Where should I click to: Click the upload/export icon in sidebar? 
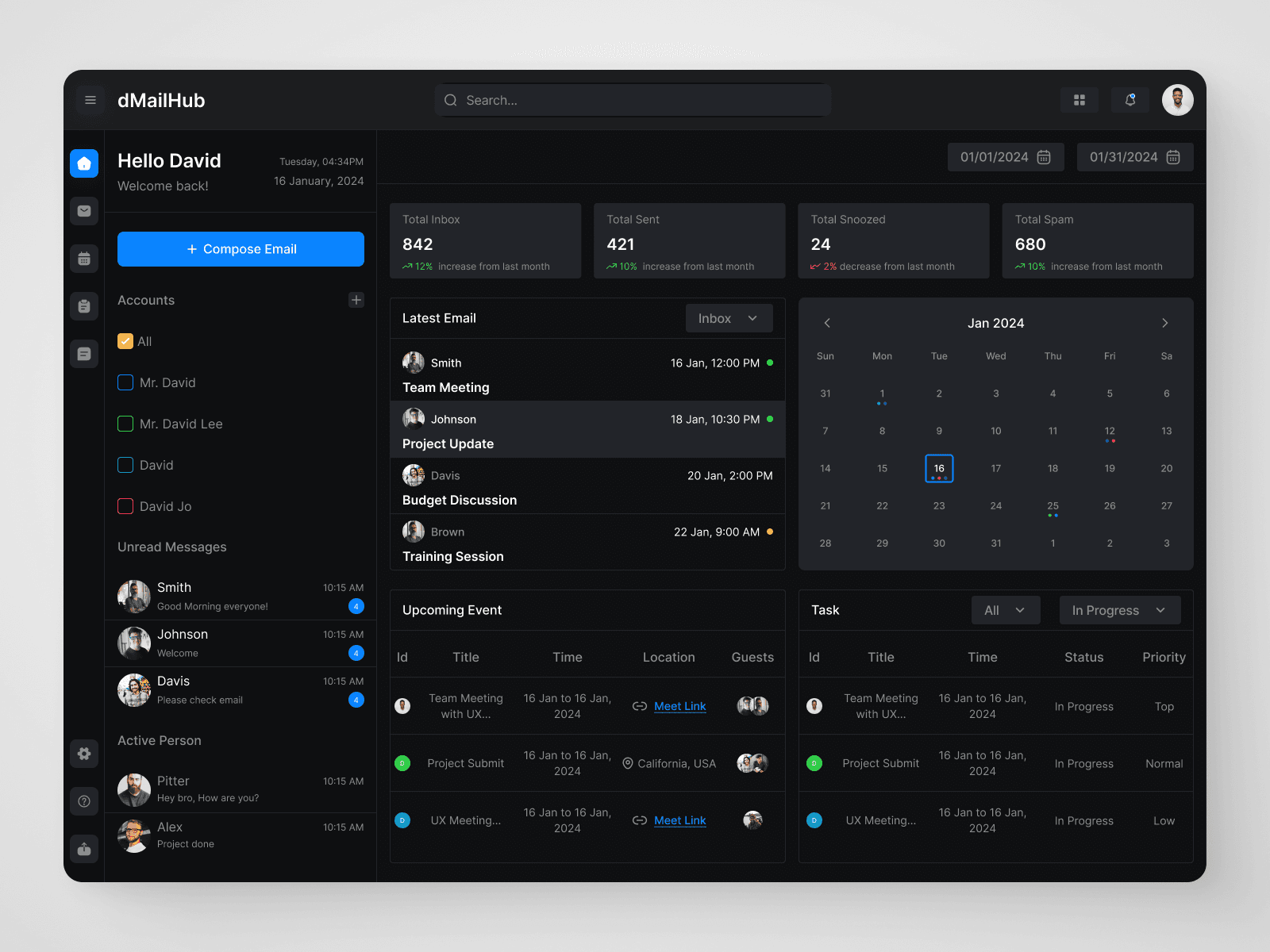tap(84, 849)
